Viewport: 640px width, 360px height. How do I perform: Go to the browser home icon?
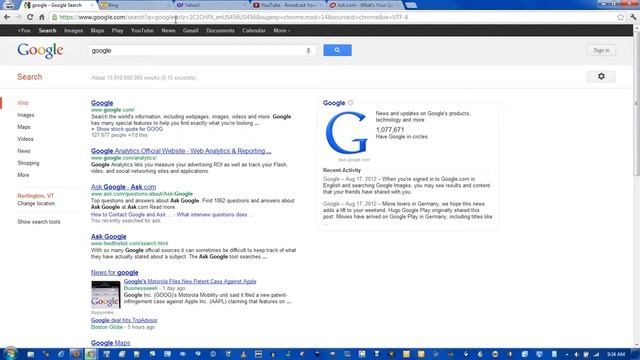(41, 17)
